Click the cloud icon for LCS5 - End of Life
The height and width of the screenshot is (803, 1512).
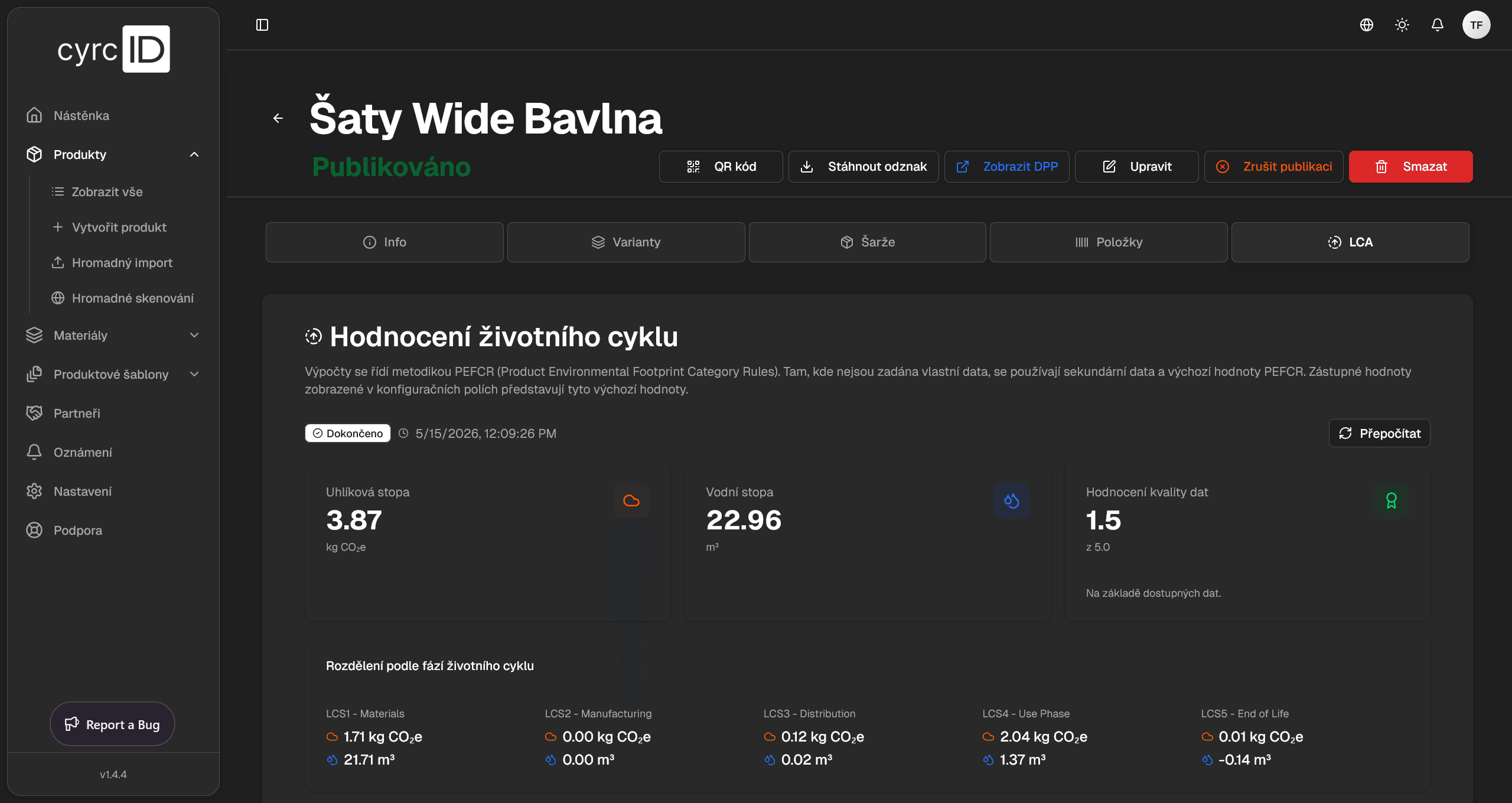tap(1207, 737)
